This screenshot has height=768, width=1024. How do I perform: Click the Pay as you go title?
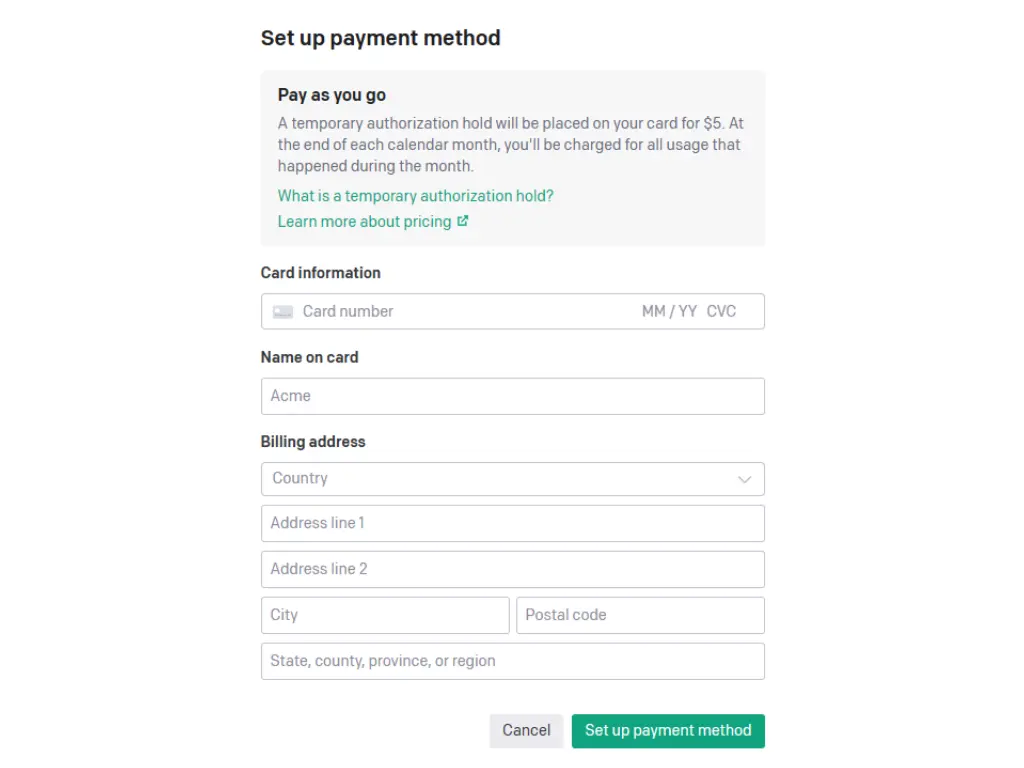coord(332,95)
